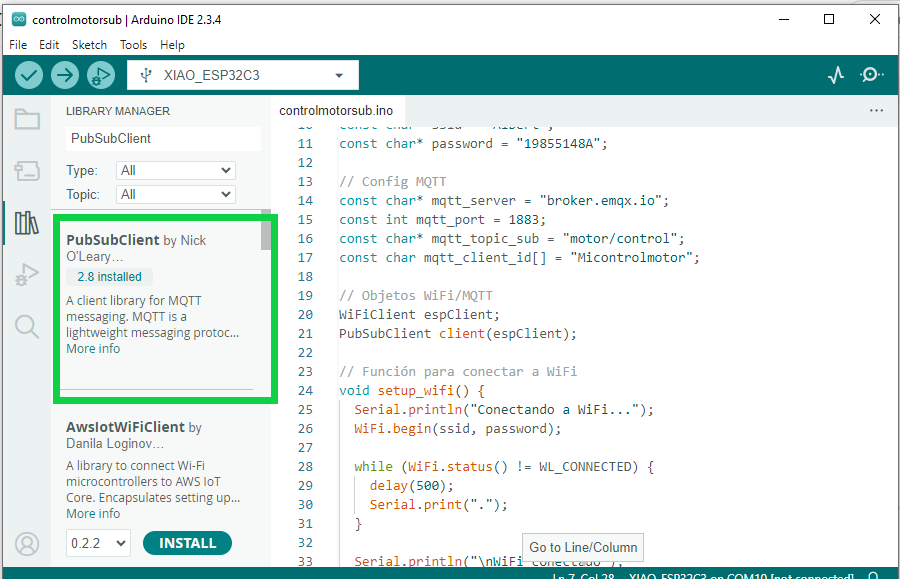Click the "broker.emqx.io" string in code
The height and width of the screenshot is (579, 900).
point(600,200)
